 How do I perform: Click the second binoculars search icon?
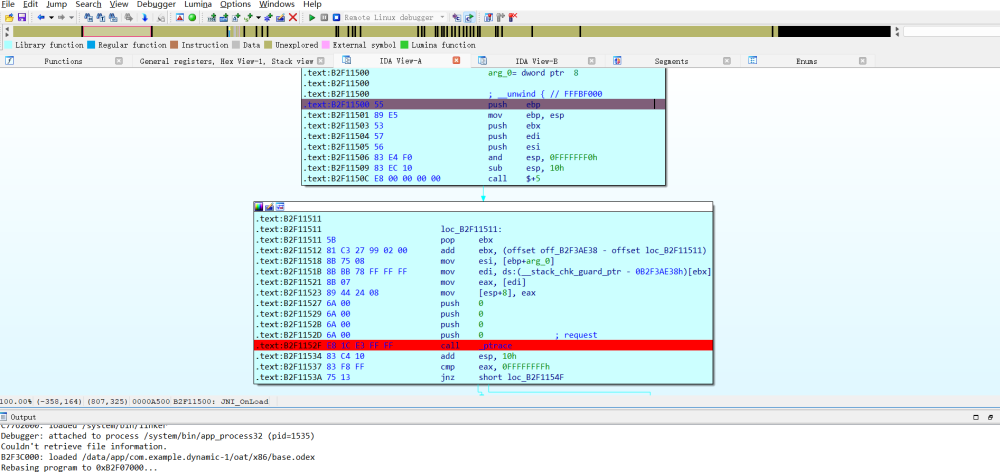(x=101, y=17)
